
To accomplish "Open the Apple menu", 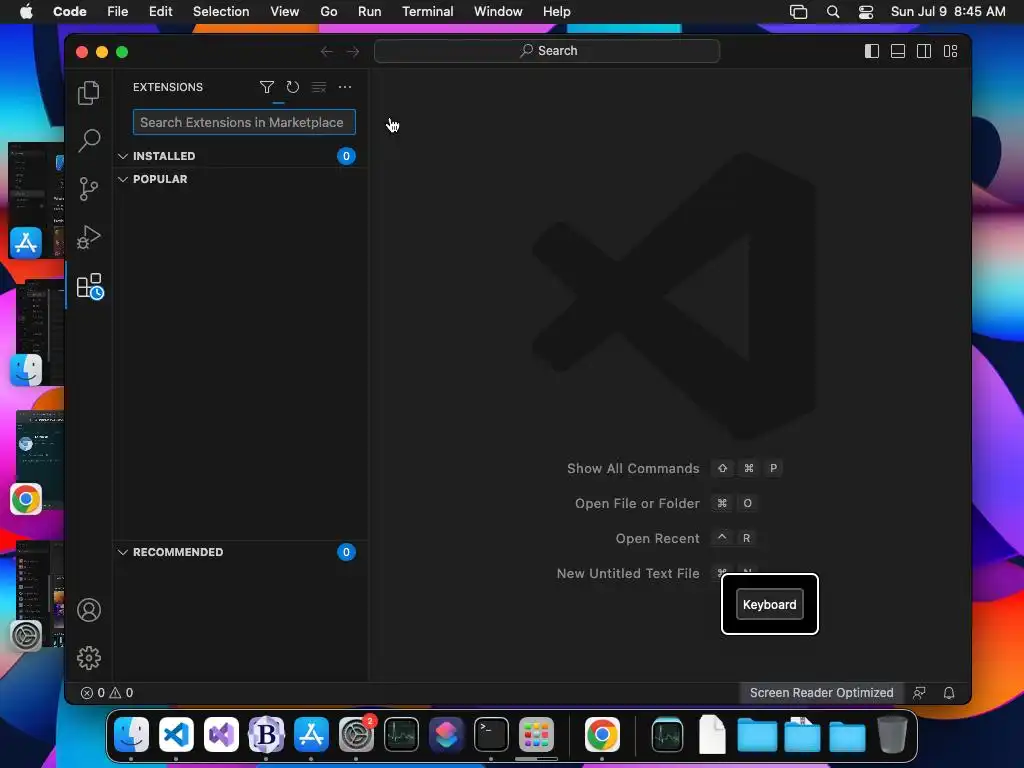I will pyautogui.click(x=26, y=12).
